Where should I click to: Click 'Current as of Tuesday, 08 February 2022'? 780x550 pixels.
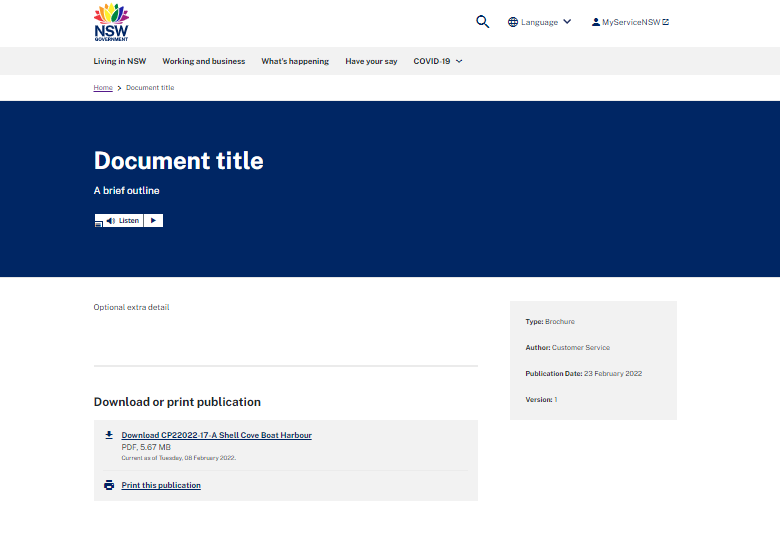point(179,458)
